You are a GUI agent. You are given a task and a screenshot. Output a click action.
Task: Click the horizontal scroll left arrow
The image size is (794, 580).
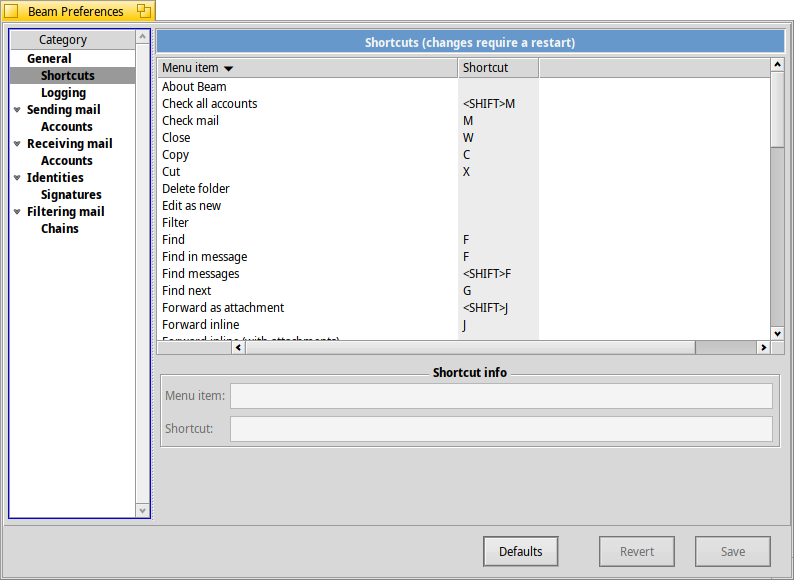pyautogui.click(x=239, y=347)
